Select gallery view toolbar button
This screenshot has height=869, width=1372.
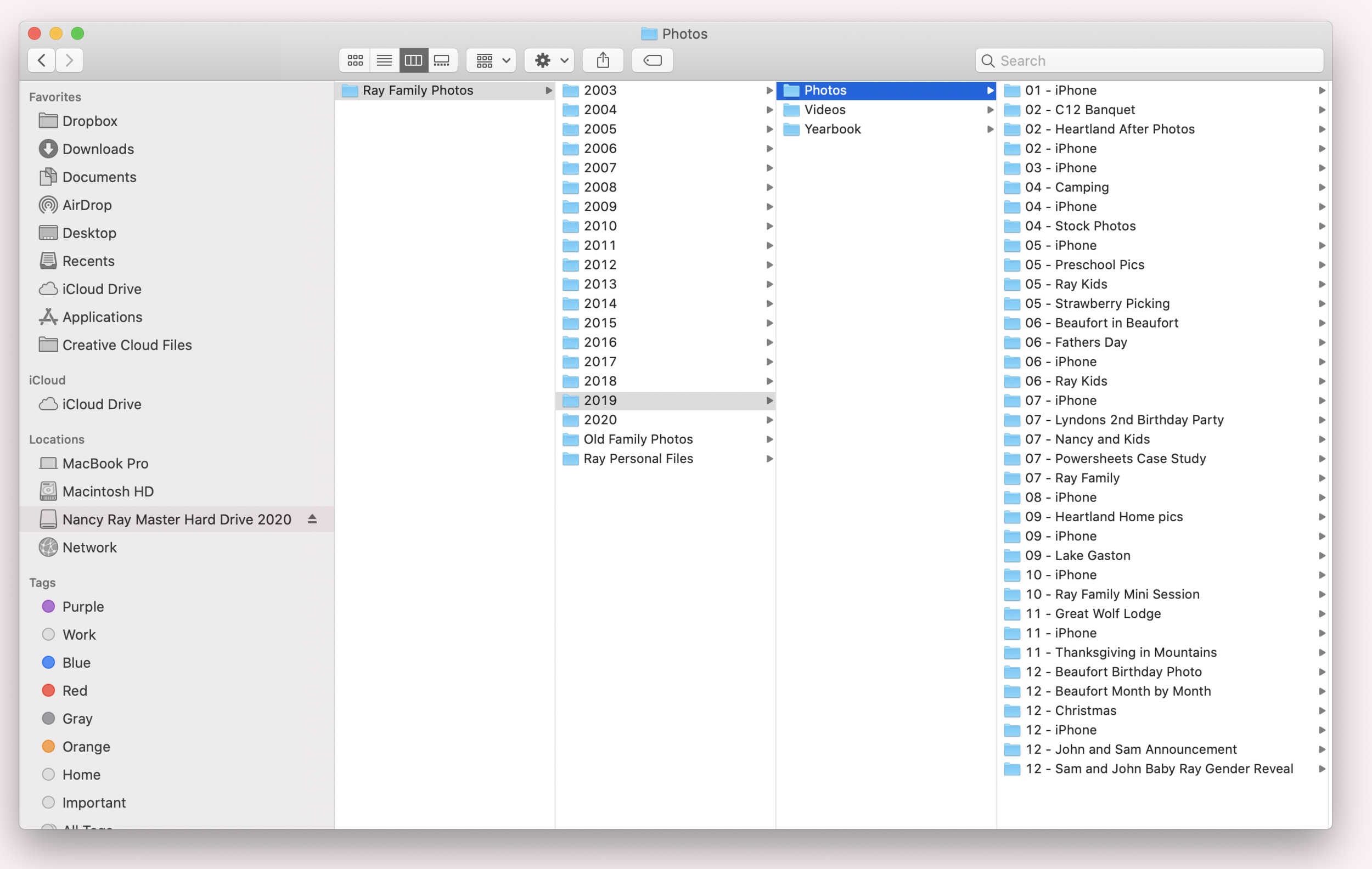pos(442,60)
